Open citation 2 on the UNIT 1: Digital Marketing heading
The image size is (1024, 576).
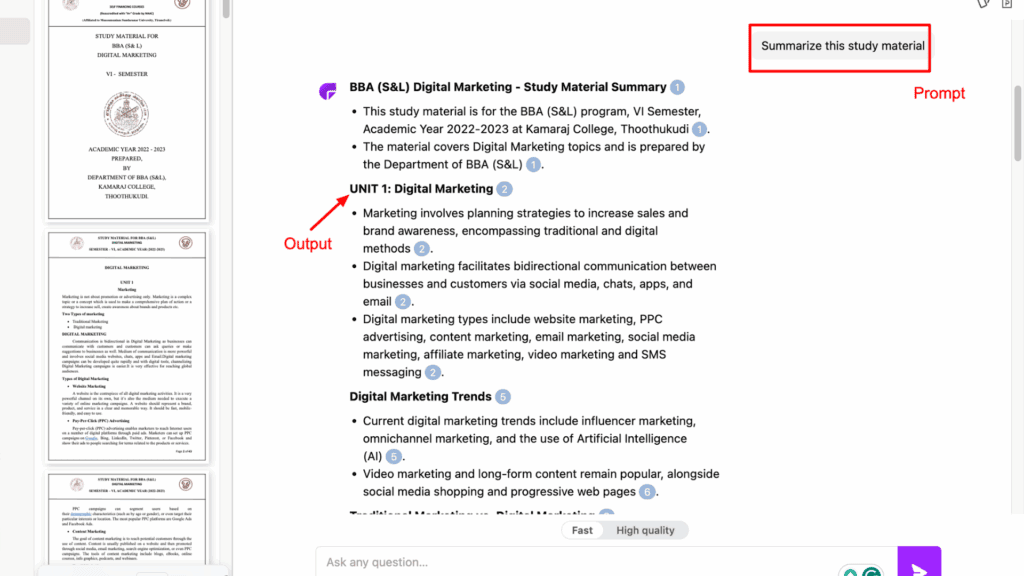point(504,188)
